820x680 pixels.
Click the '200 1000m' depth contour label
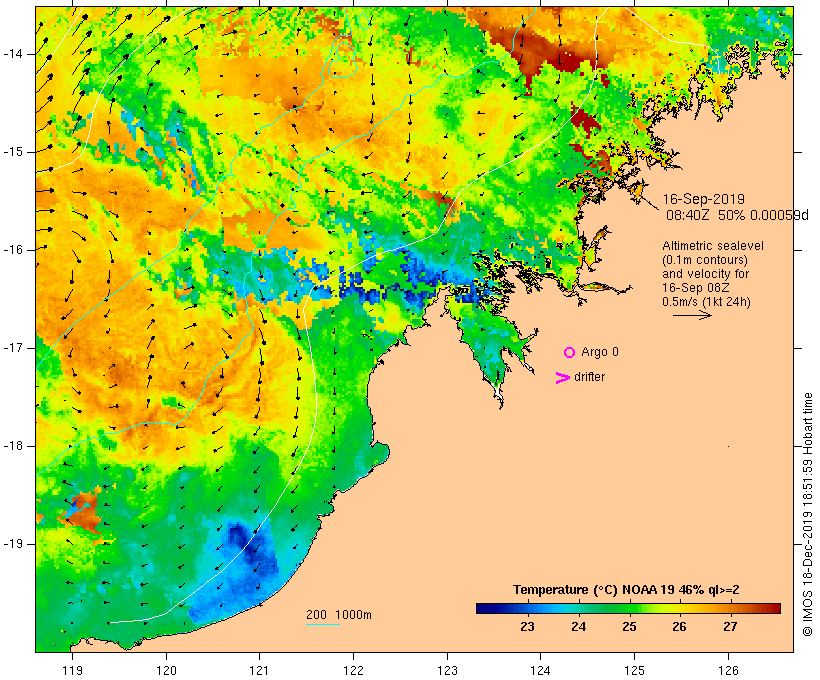click(339, 615)
